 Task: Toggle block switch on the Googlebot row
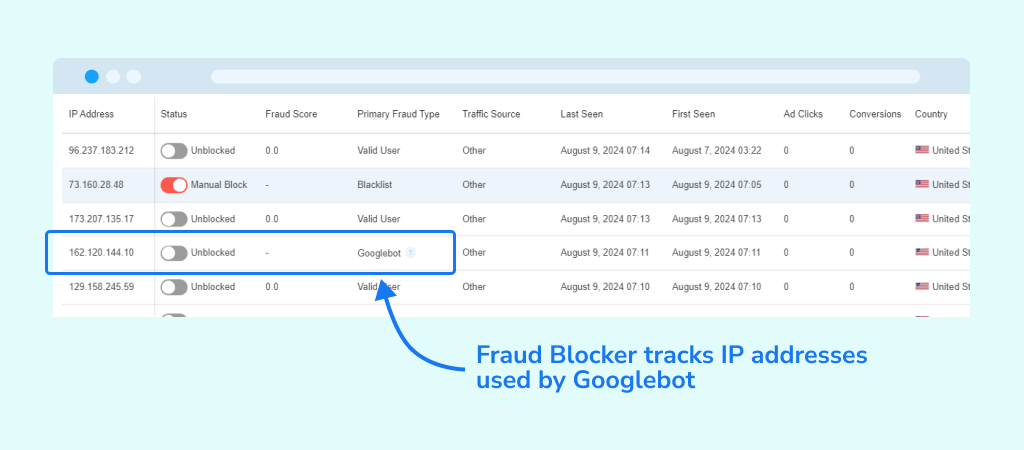174,253
